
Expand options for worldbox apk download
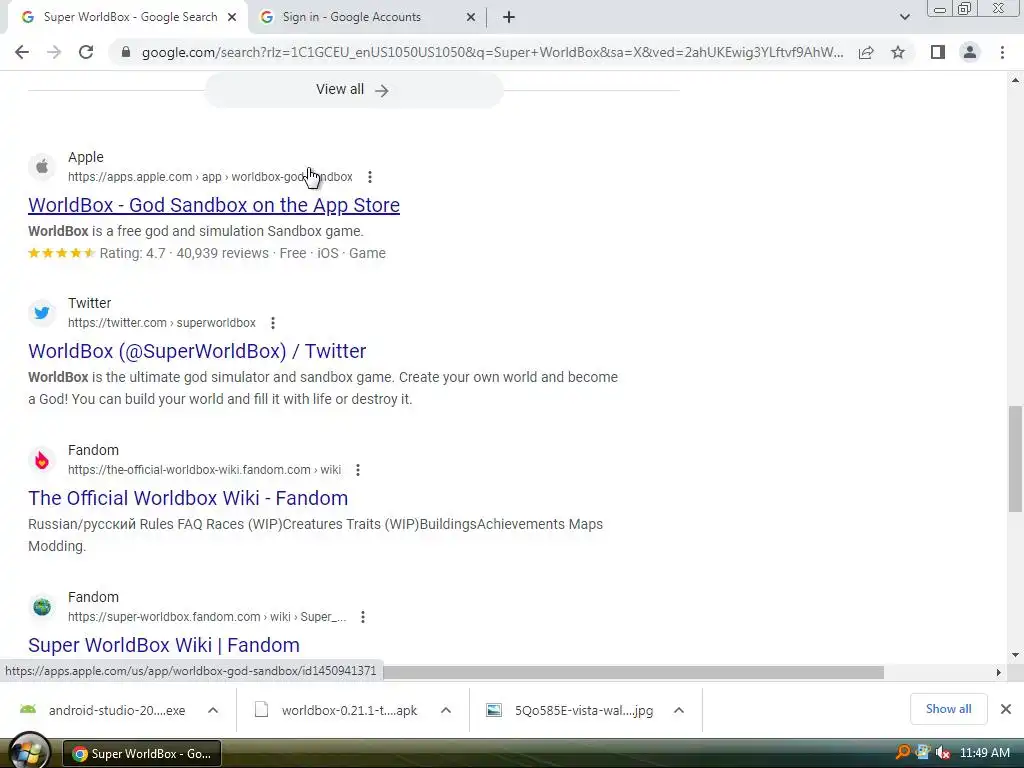pos(446,710)
